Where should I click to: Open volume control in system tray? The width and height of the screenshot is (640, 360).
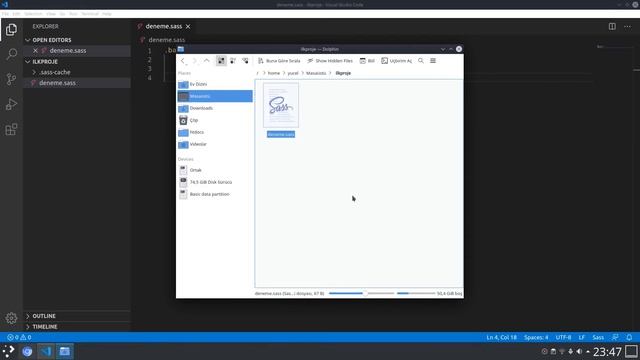(579, 351)
